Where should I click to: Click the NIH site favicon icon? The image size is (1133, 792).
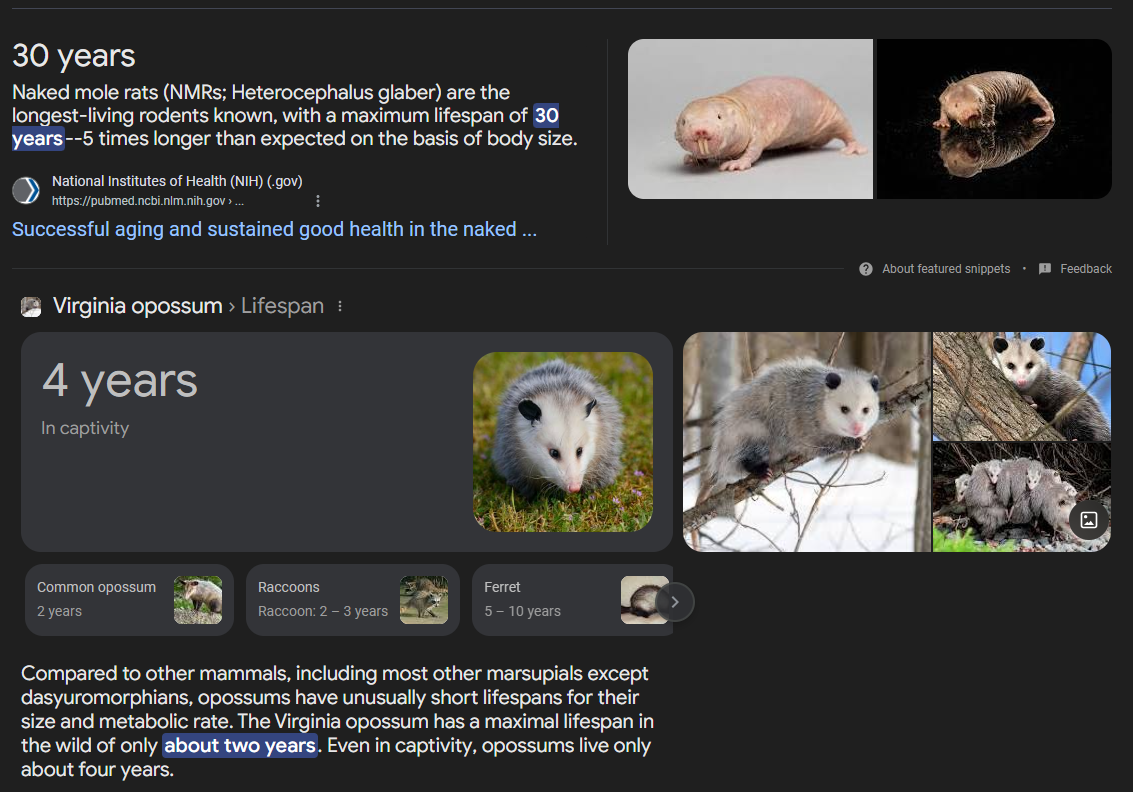26,191
